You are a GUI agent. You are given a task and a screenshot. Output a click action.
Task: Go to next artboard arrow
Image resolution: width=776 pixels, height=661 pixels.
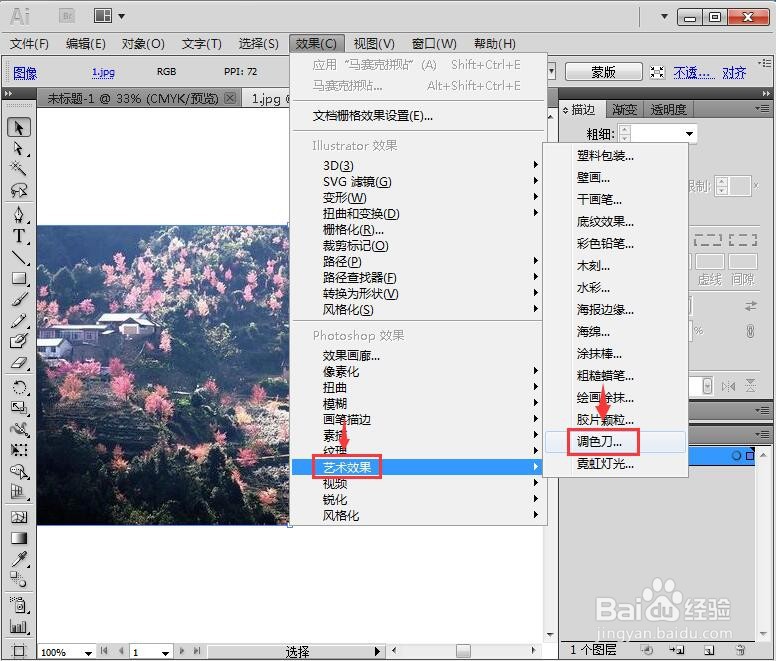click(182, 651)
